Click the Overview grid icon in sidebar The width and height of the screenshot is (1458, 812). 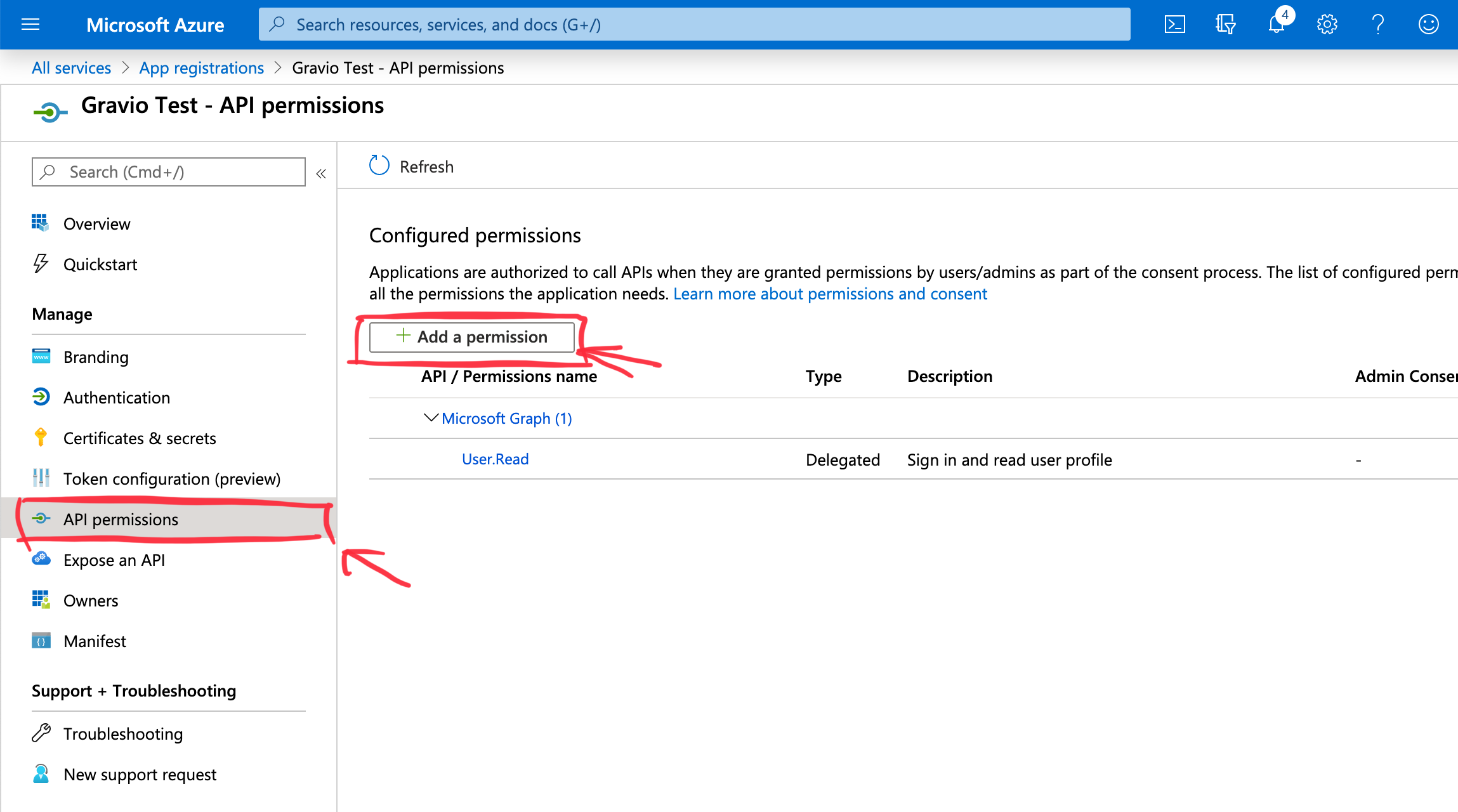click(40, 223)
